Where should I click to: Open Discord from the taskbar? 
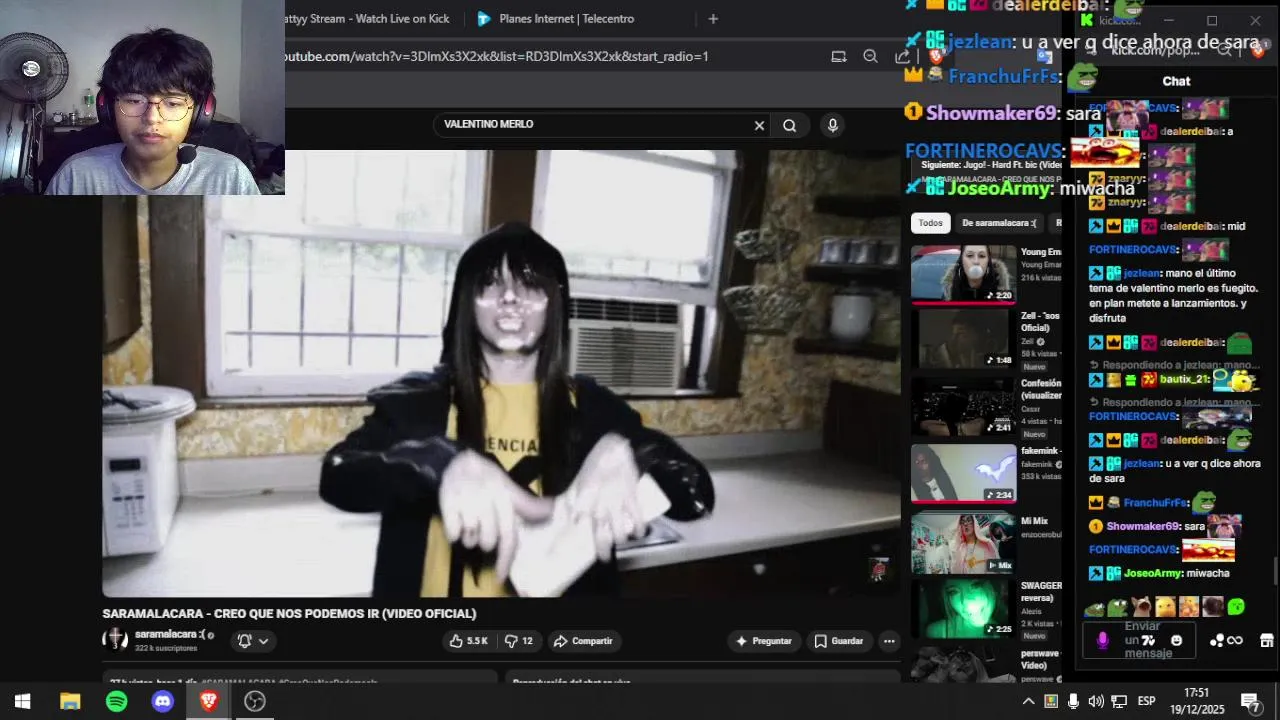pos(162,701)
